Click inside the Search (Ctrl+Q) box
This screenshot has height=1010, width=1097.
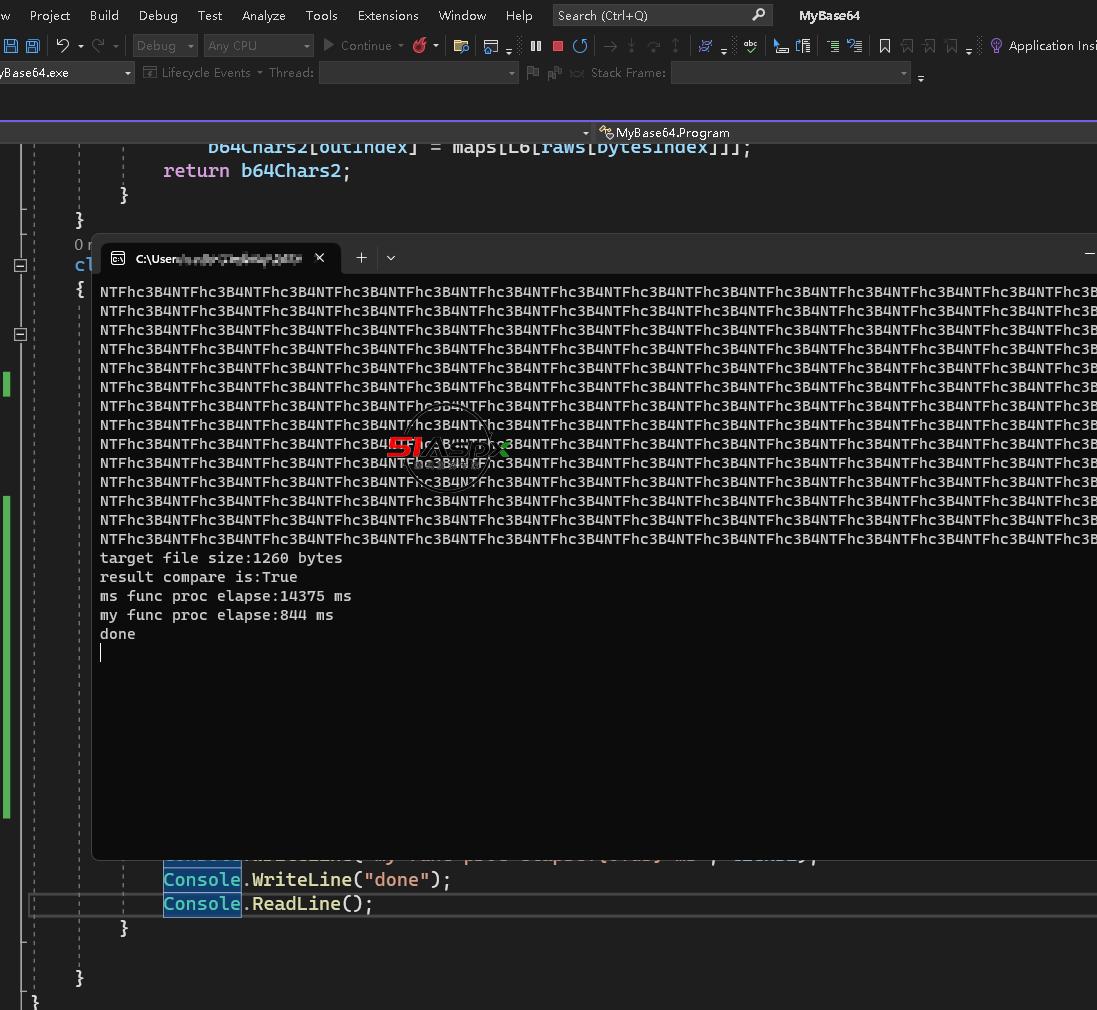pos(650,15)
